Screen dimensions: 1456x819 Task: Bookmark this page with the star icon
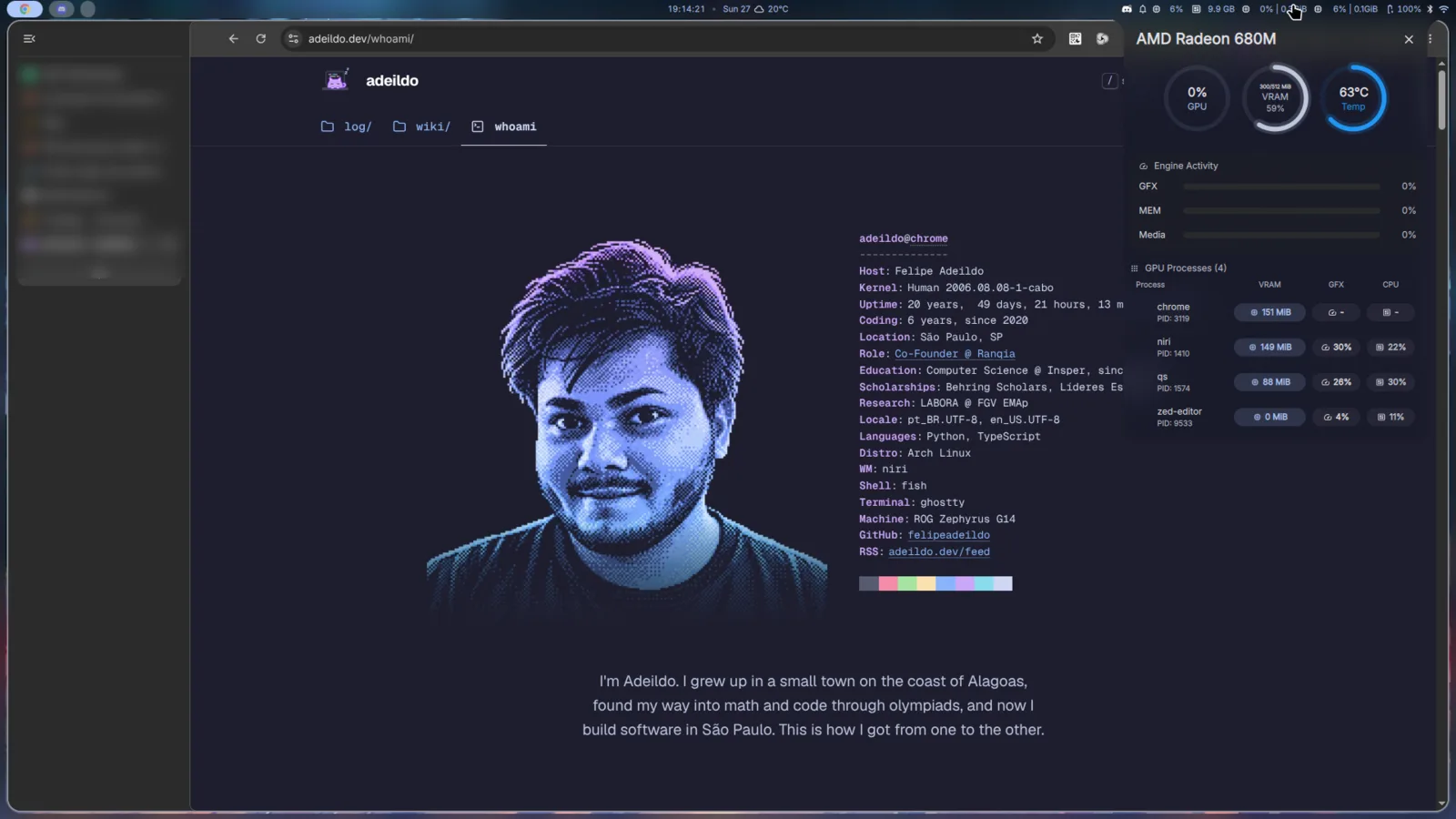[1037, 39]
